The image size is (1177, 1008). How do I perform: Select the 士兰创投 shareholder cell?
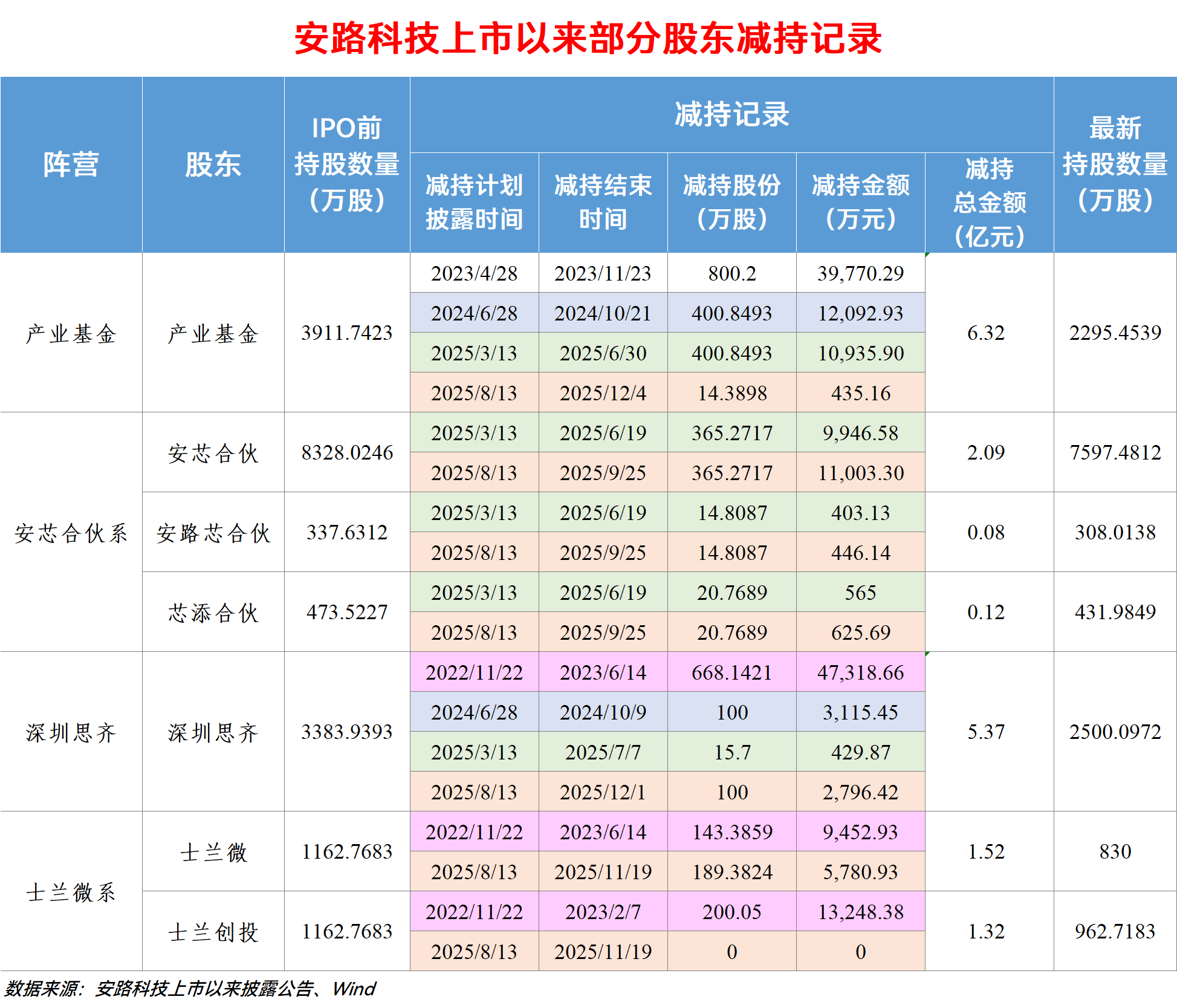(x=212, y=931)
